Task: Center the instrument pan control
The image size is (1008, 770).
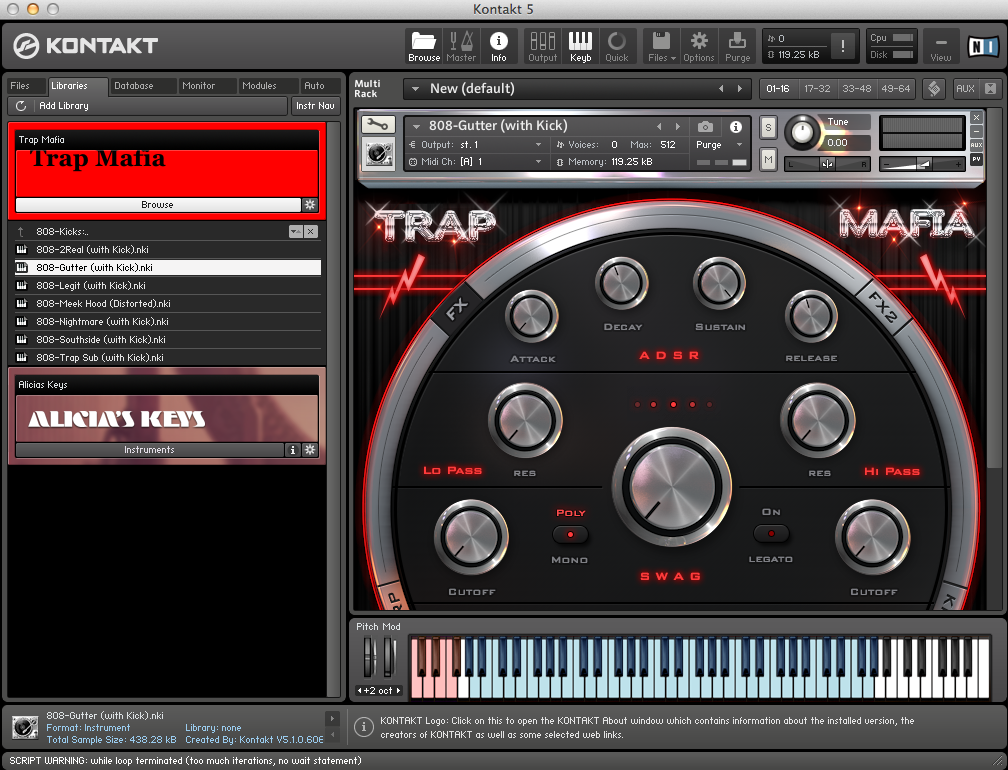Action: click(827, 164)
